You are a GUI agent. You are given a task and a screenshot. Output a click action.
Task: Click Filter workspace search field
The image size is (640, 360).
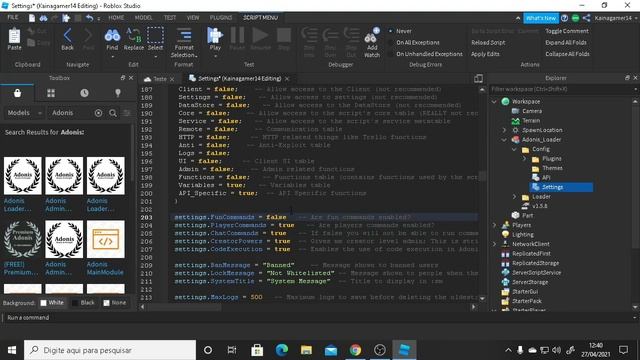562,89
